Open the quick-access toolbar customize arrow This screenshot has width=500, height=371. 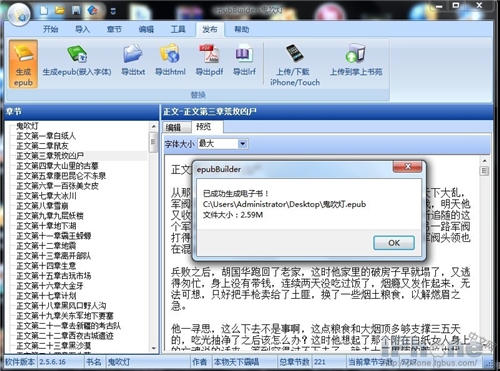pos(113,11)
